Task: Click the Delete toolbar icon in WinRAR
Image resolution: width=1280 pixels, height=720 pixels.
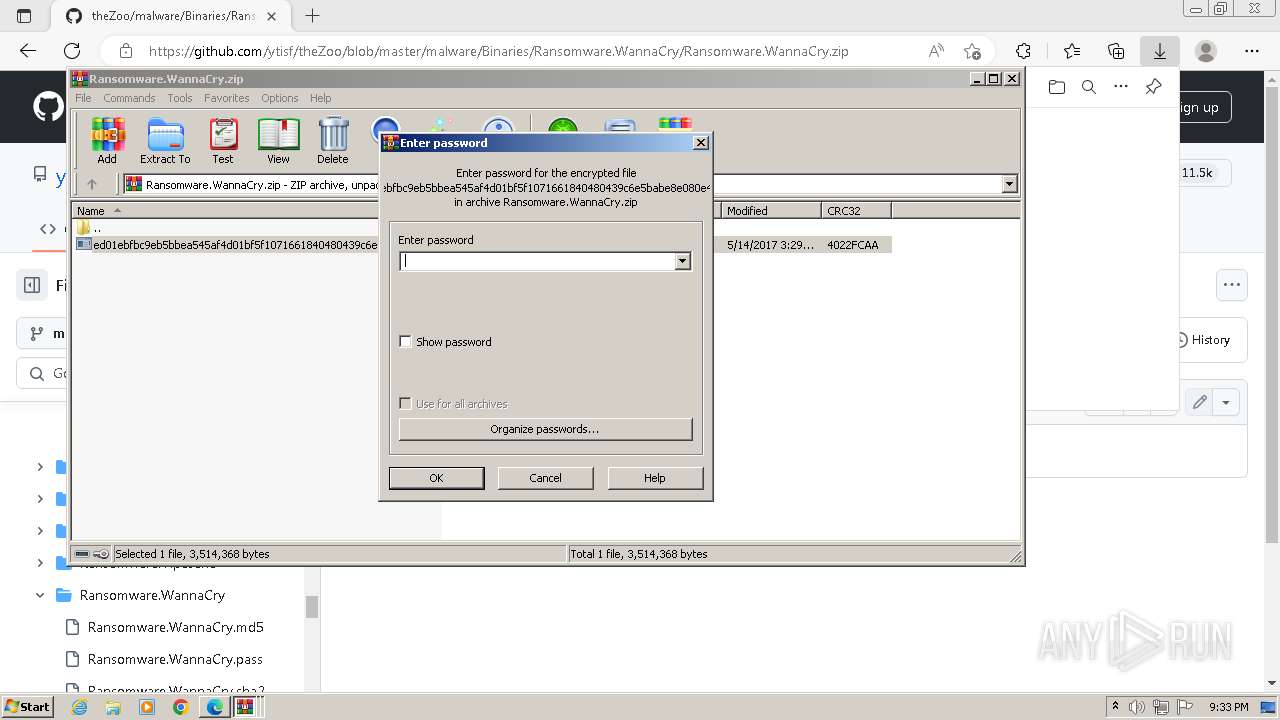Action: [x=333, y=140]
